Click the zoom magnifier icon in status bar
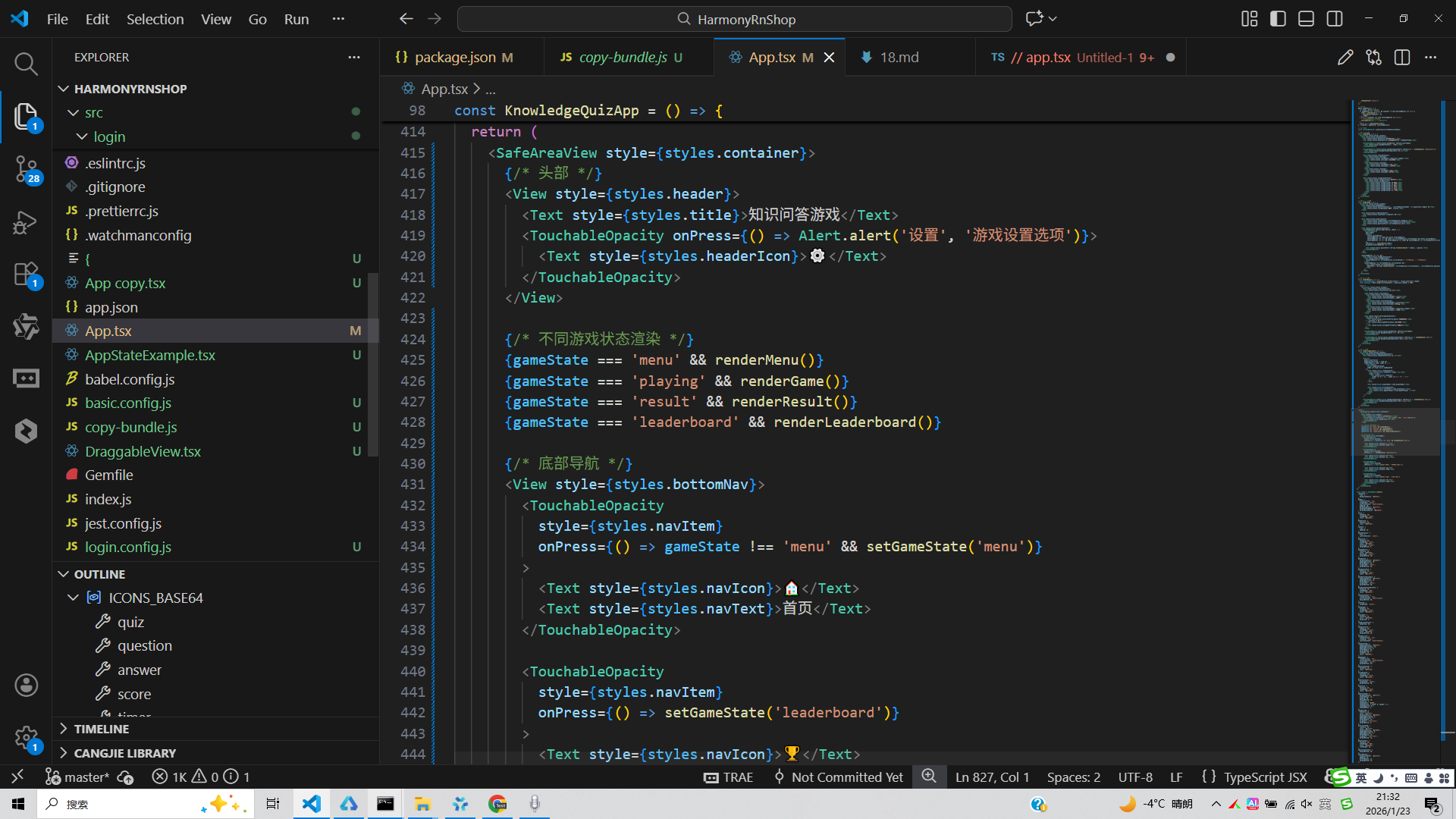This screenshot has width=1456, height=819. coord(929,777)
